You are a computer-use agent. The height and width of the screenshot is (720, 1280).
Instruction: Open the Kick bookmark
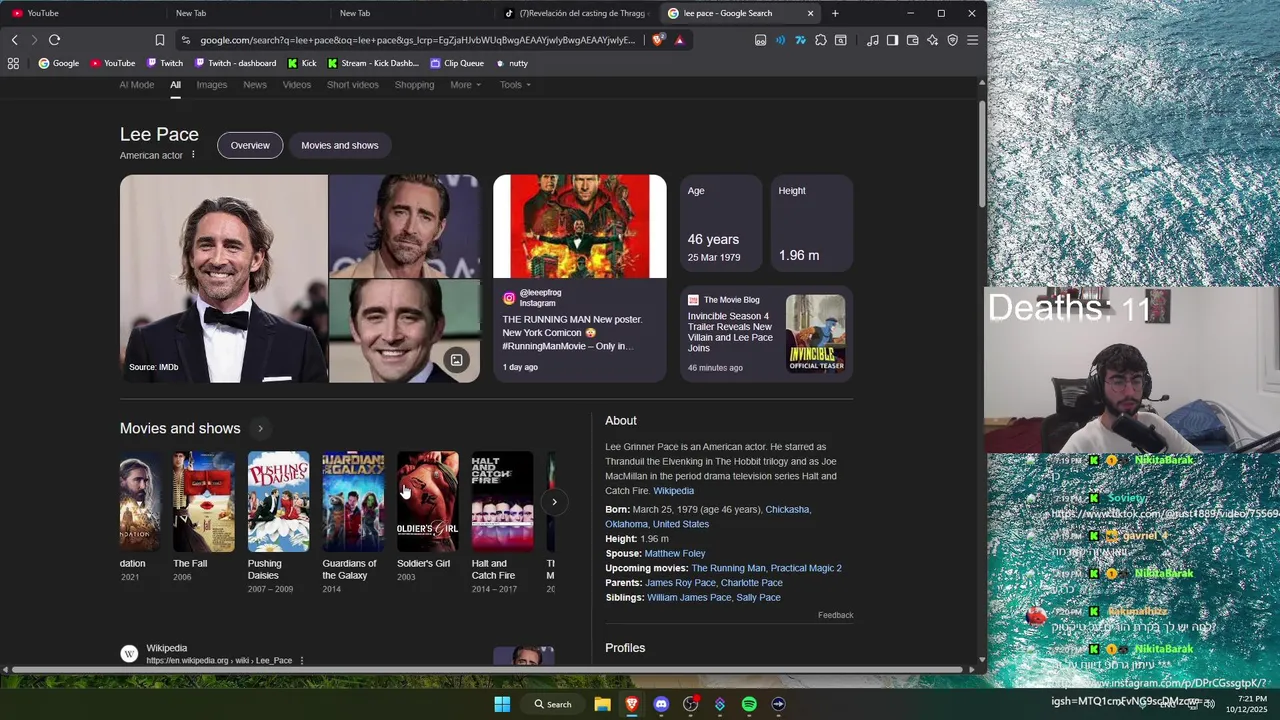302,63
